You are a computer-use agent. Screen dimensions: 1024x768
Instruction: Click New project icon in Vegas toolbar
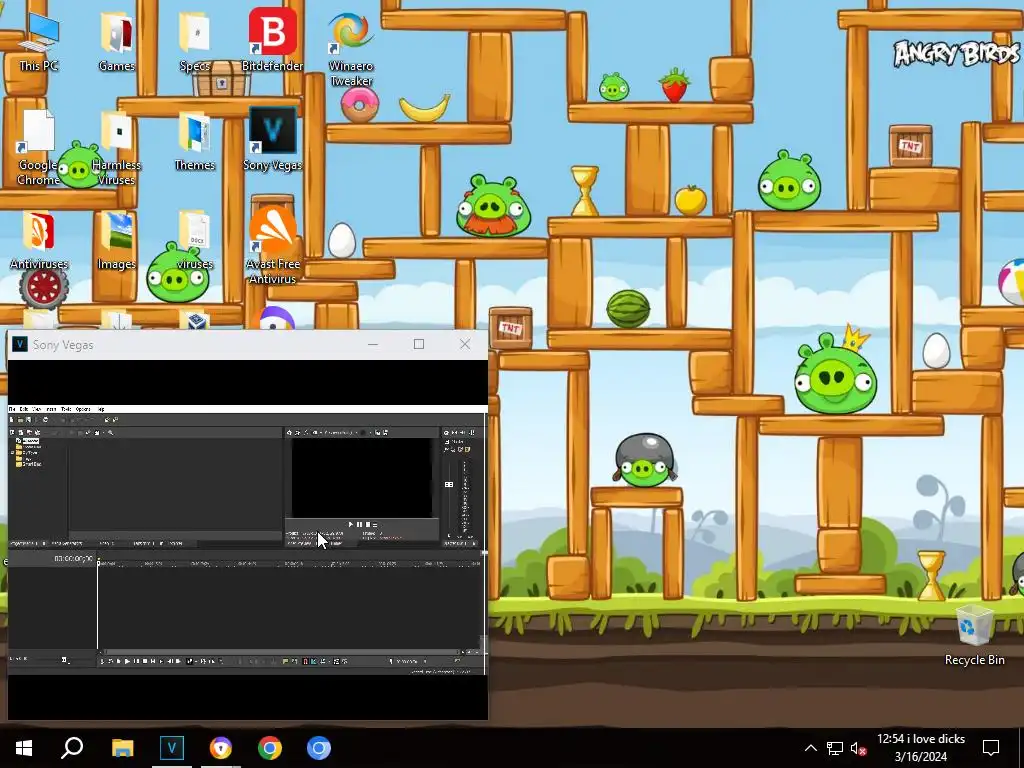click(11, 420)
